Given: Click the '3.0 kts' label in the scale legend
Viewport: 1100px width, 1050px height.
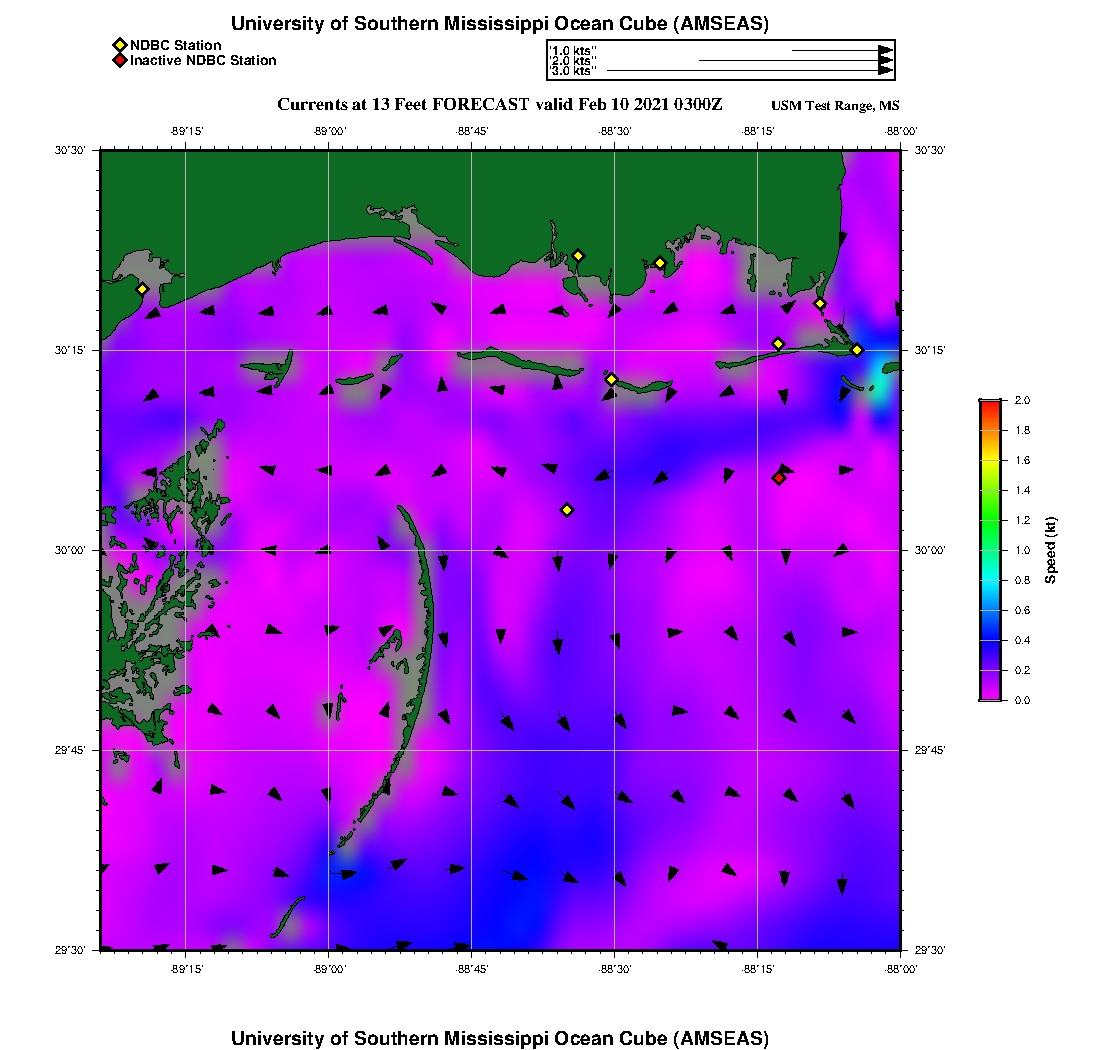Looking at the screenshot, I should tap(574, 71).
